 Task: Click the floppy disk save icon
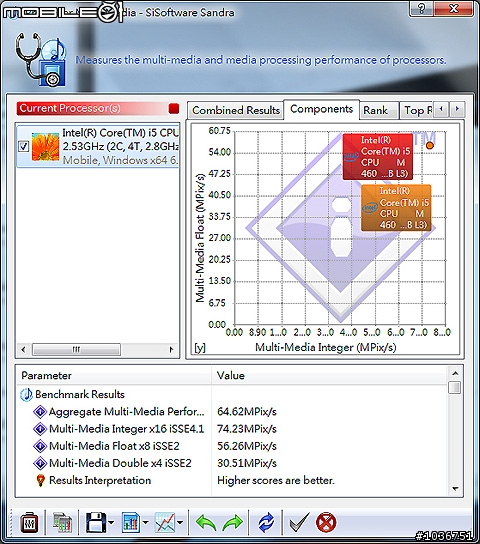pyautogui.click(x=96, y=522)
